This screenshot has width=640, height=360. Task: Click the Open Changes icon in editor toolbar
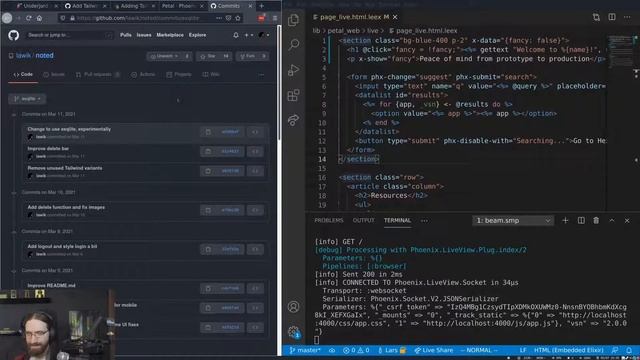(596, 17)
